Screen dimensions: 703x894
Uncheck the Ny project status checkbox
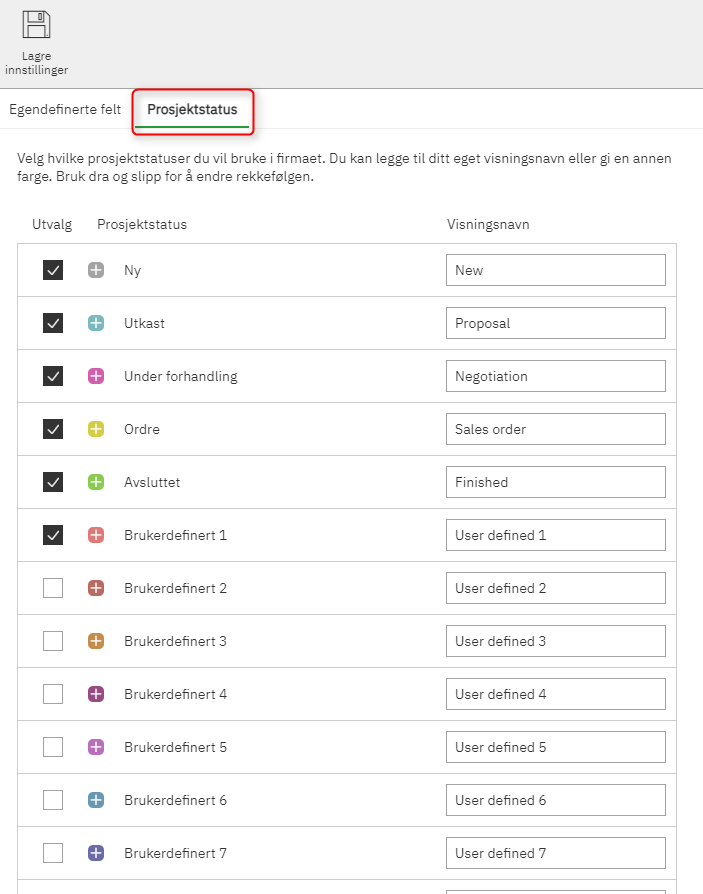53,270
